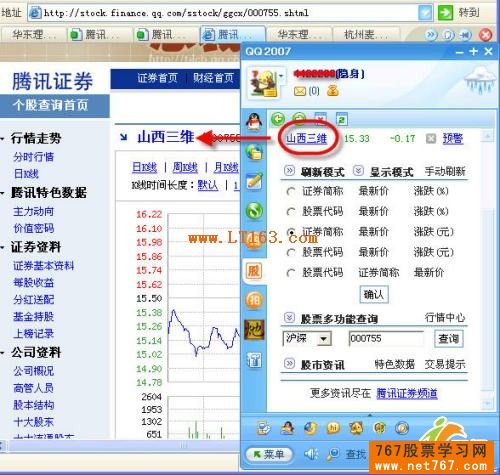Select 股票代码 最新价 涨跌(元) radio option
This screenshot has height=475, width=500.
pos(291,252)
